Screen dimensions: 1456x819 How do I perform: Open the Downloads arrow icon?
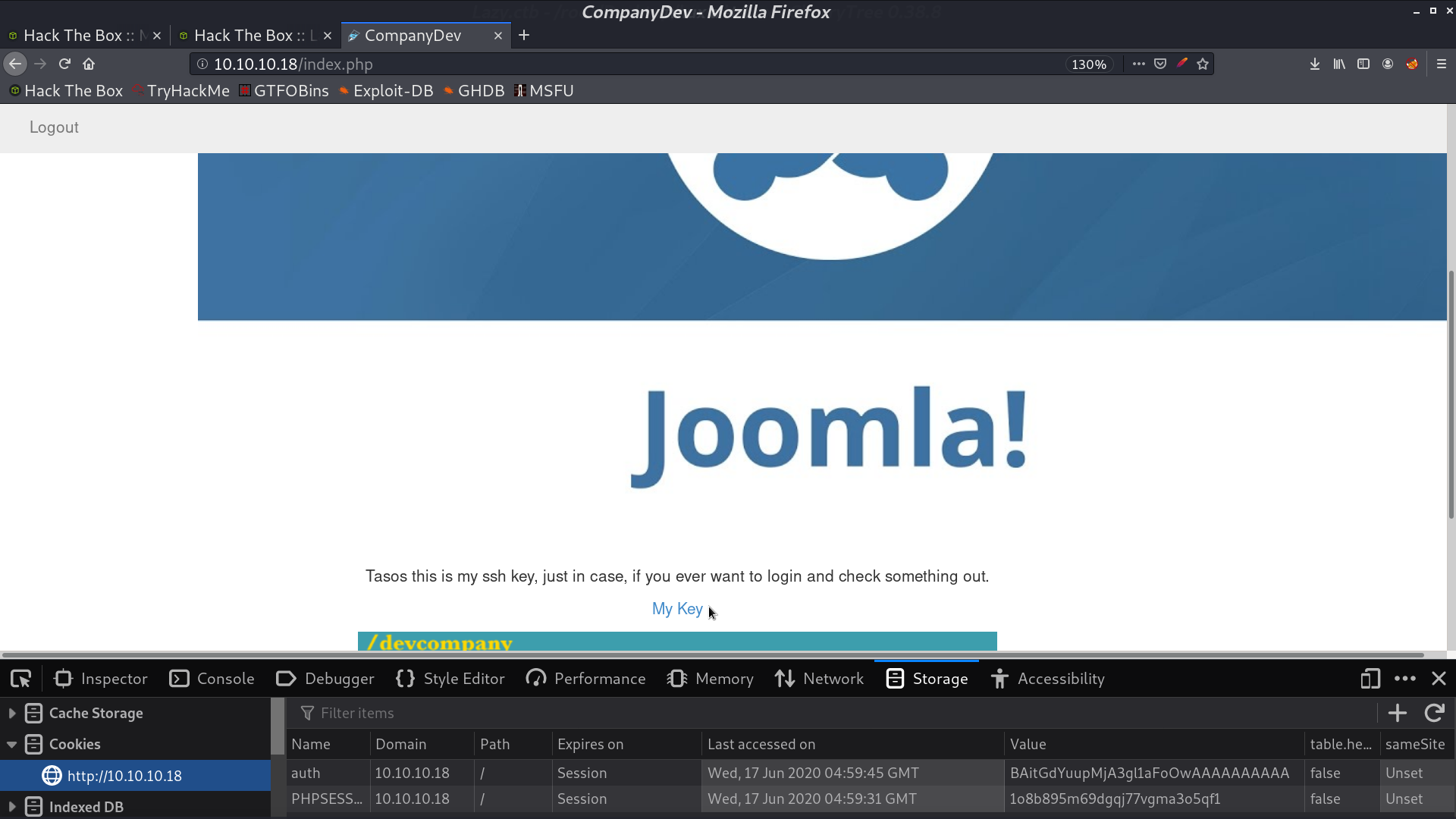[1315, 64]
